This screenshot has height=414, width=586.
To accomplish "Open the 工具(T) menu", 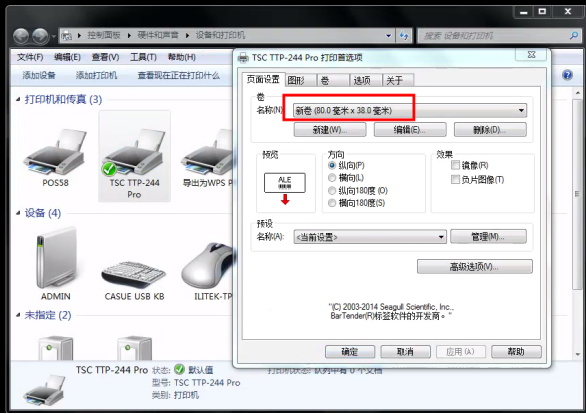I will click(x=143, y=57).
